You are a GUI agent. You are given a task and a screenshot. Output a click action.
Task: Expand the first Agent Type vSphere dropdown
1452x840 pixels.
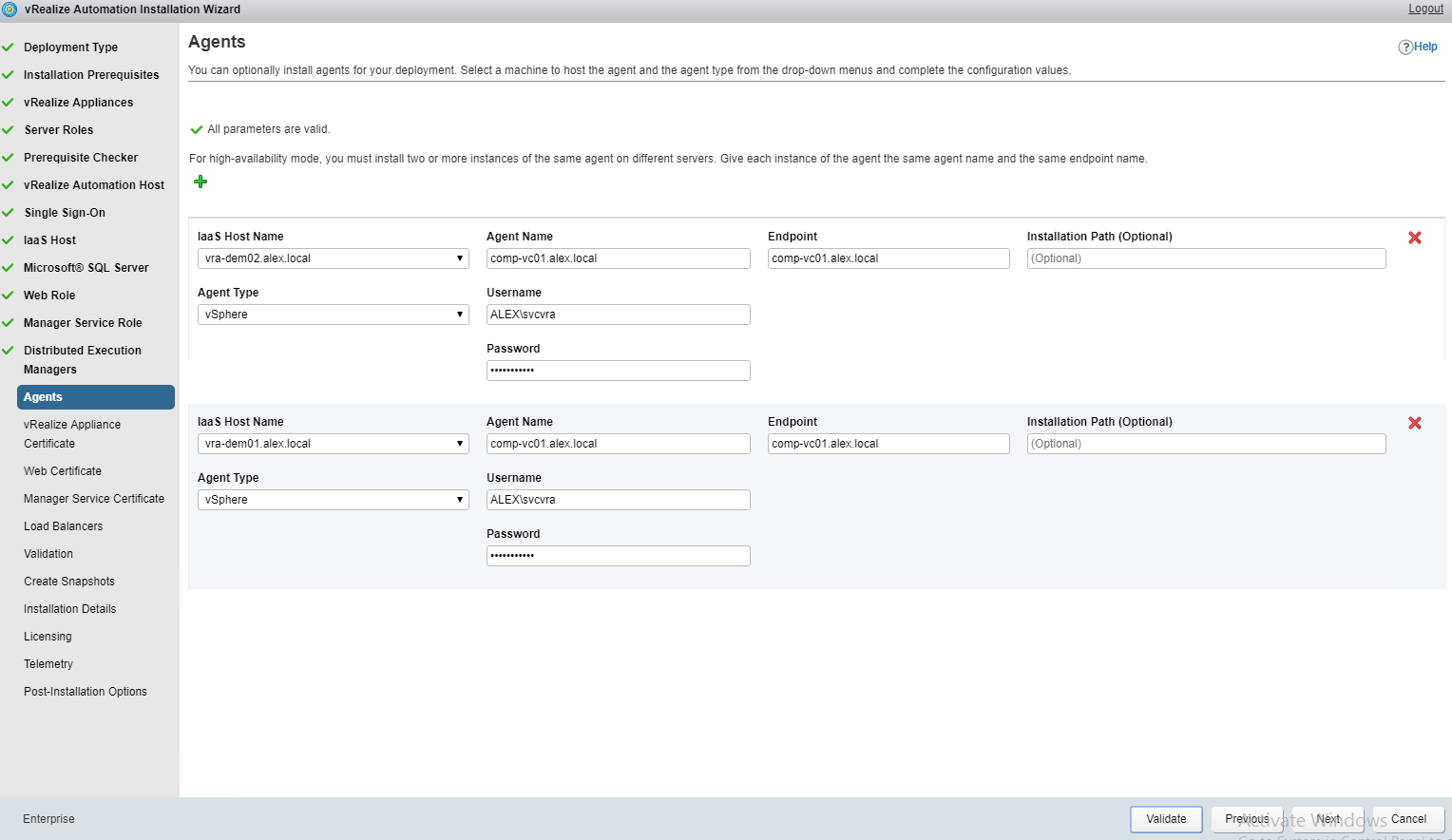tap(333, 315)
